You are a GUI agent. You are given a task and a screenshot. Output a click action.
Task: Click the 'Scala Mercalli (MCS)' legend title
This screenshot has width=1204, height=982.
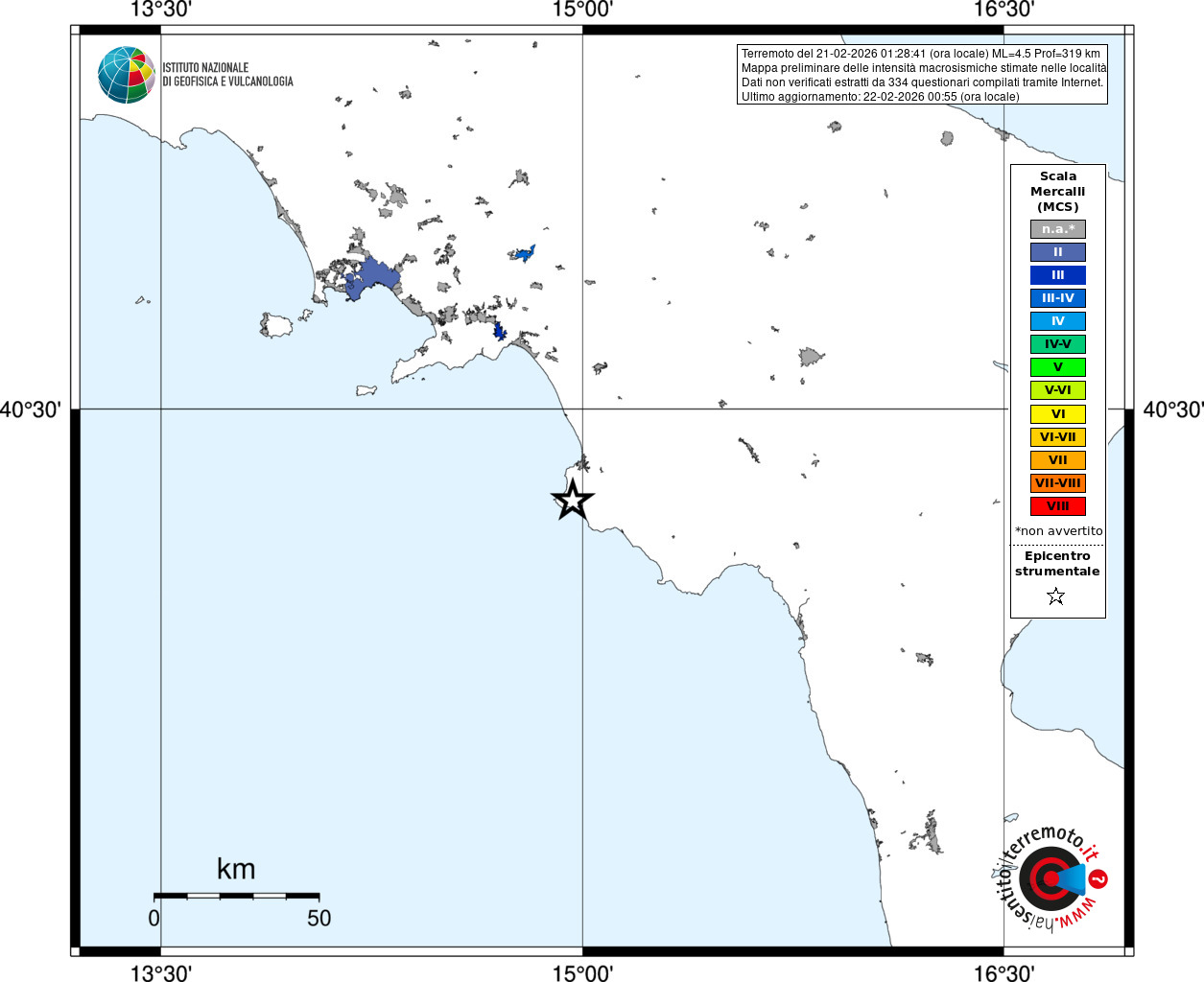(1058, 192)
